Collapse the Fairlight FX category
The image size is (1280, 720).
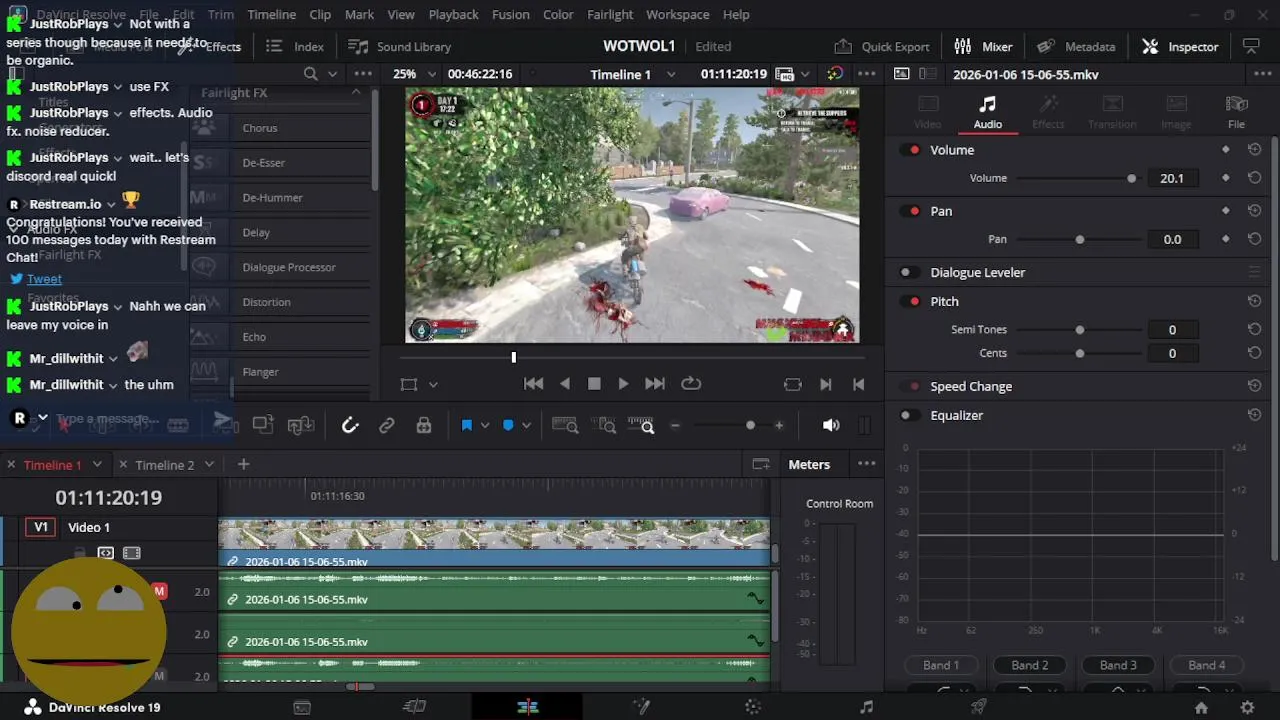click(x=356, y=92)
